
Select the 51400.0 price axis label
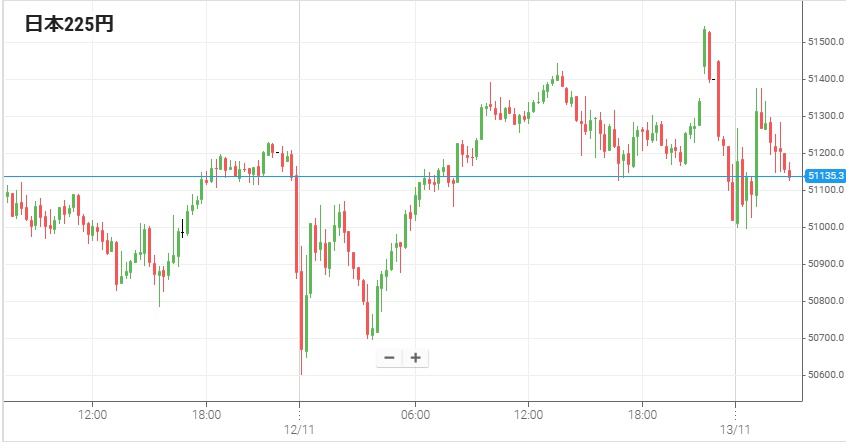coord(824,79)
